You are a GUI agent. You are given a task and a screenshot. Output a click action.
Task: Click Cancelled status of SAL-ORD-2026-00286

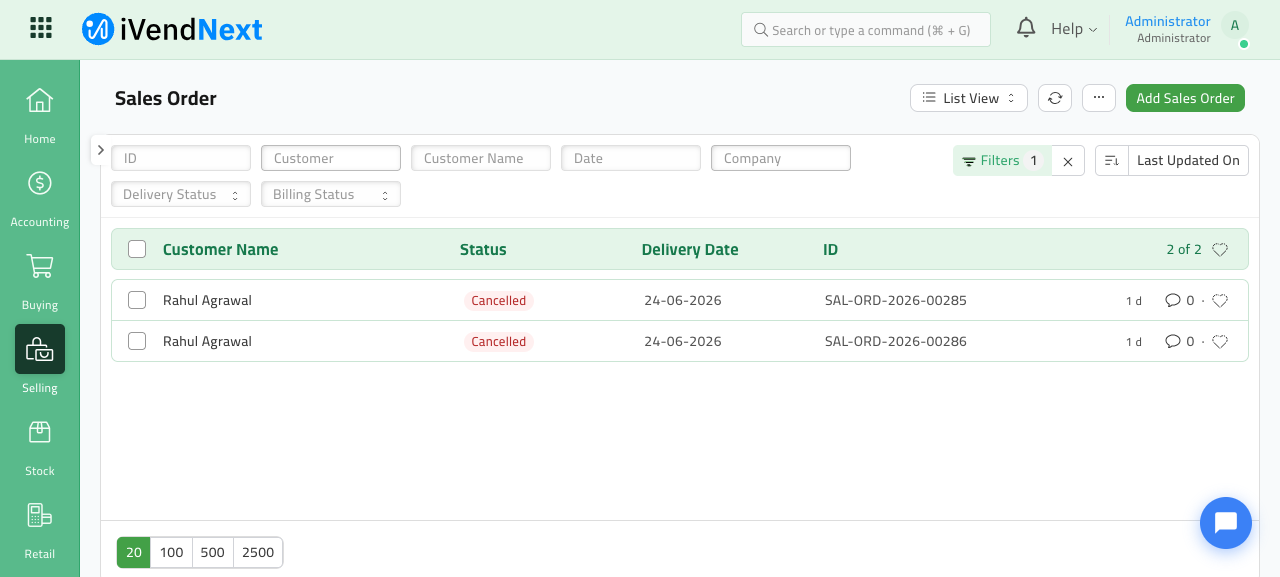(x=499, y=342)
